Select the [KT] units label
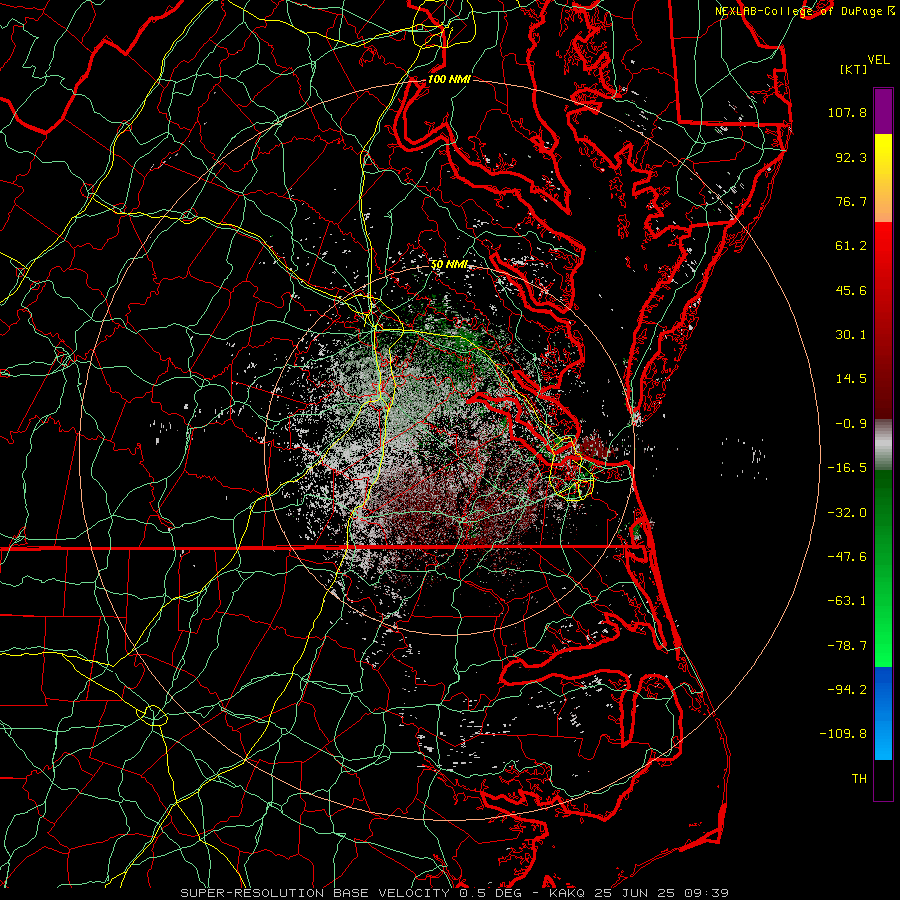This screenshot has width=900, height=900. point(854,69)
